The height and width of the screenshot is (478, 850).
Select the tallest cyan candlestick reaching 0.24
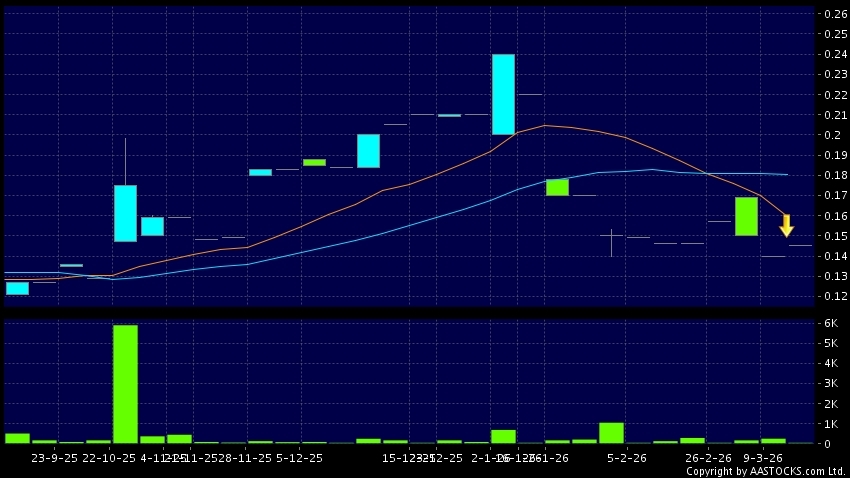click(503, 94)
